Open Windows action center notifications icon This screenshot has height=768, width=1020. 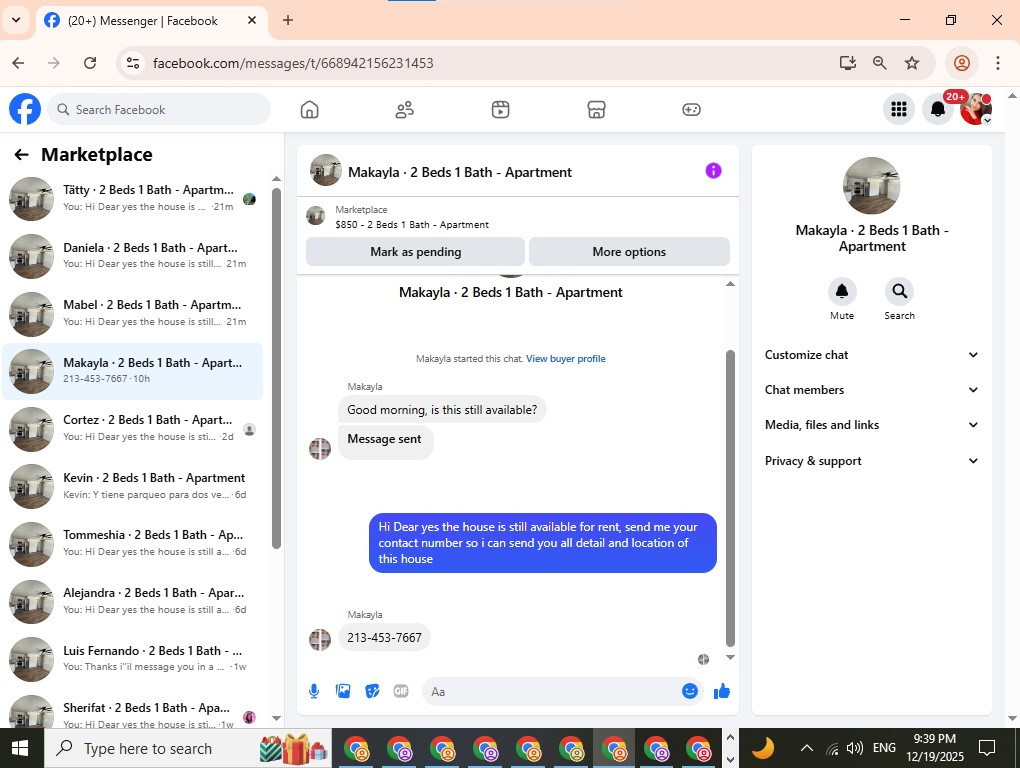point(987,748)
